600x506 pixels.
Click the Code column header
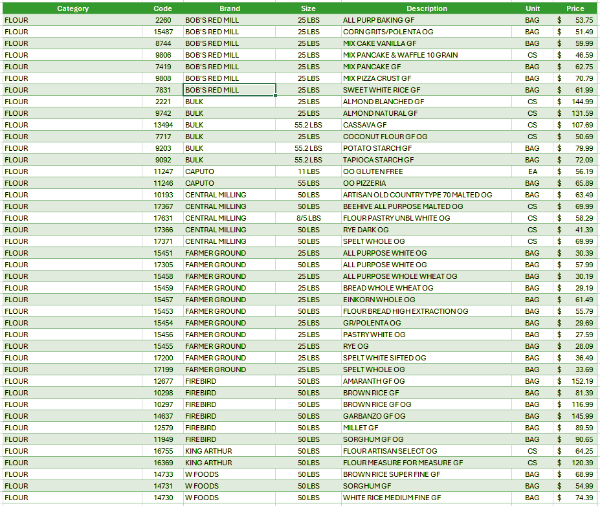[163, 8]
